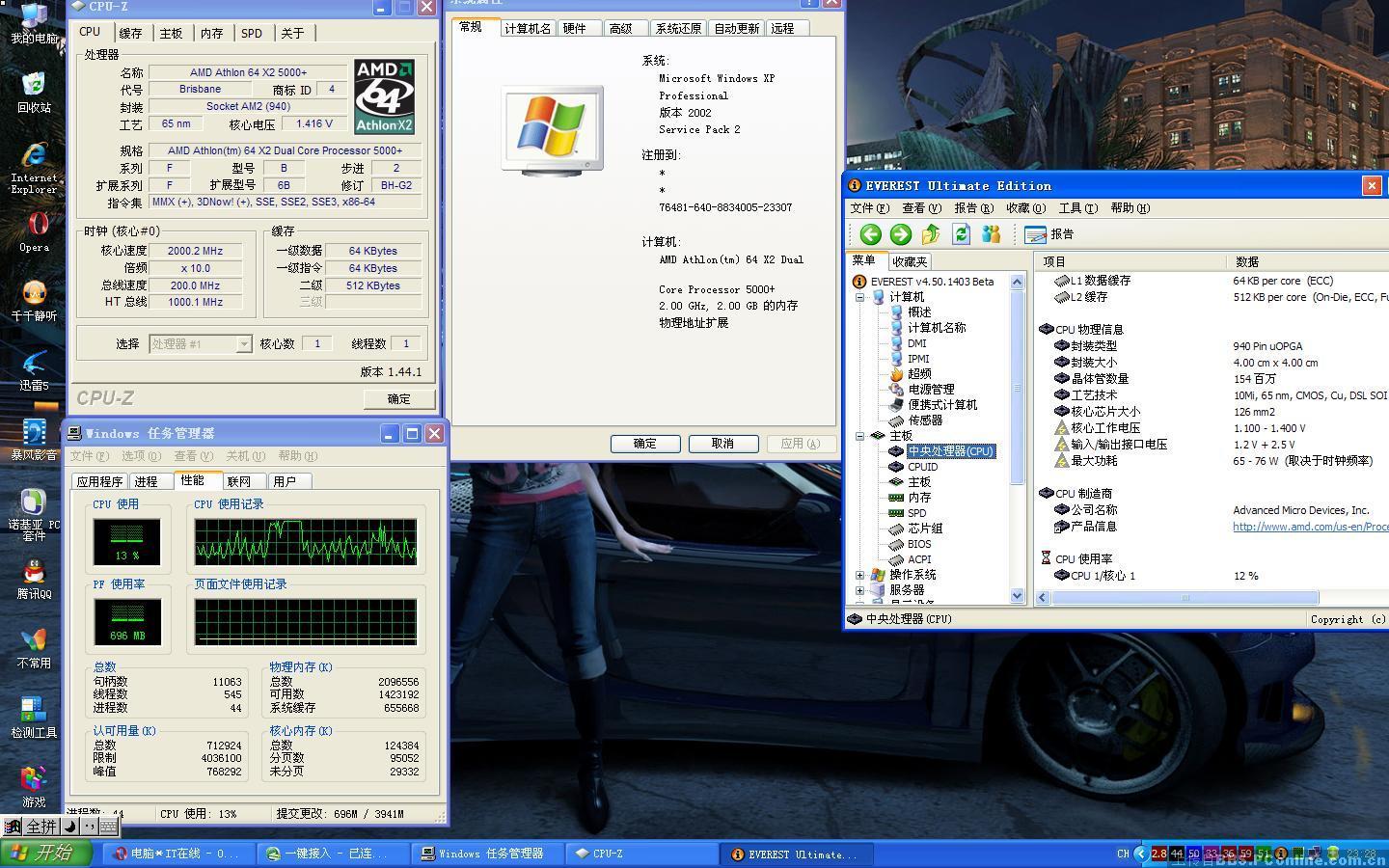Go back using EVEREST's green left arrow
This screenshot has width=1389, height=868.
point(870,234)
